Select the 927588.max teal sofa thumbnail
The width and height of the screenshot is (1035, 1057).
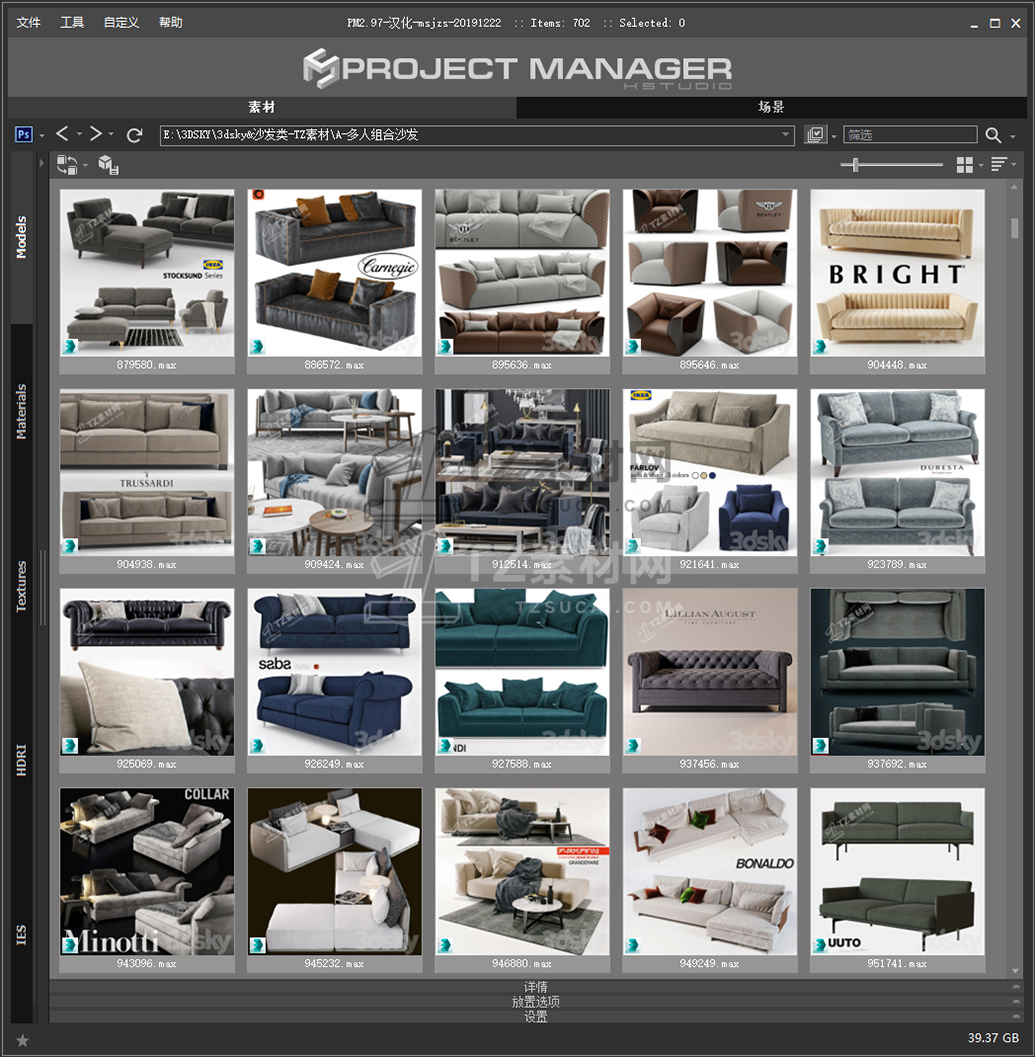pyautogui.click(x=522, y=672)
